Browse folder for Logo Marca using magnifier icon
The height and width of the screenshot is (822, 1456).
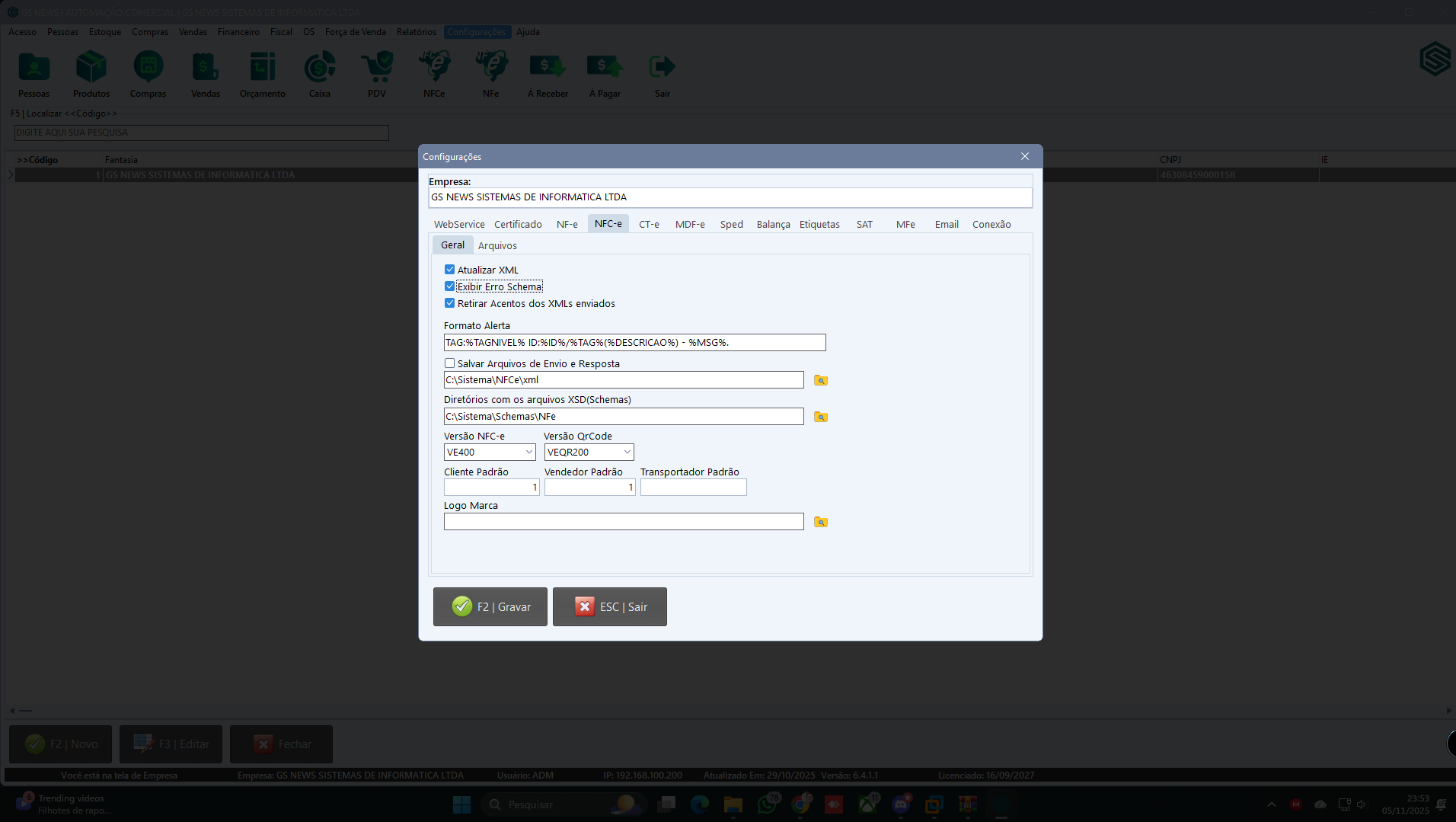click(819, 522)
